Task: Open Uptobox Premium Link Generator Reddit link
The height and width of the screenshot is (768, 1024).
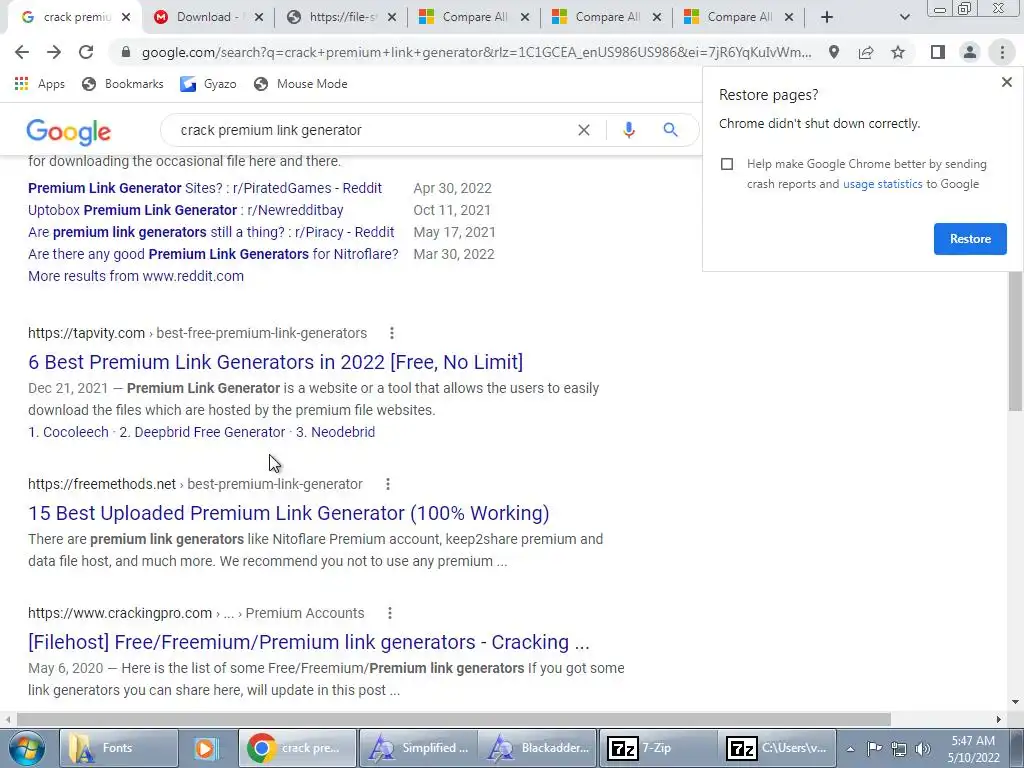Action: click(185, 210)
